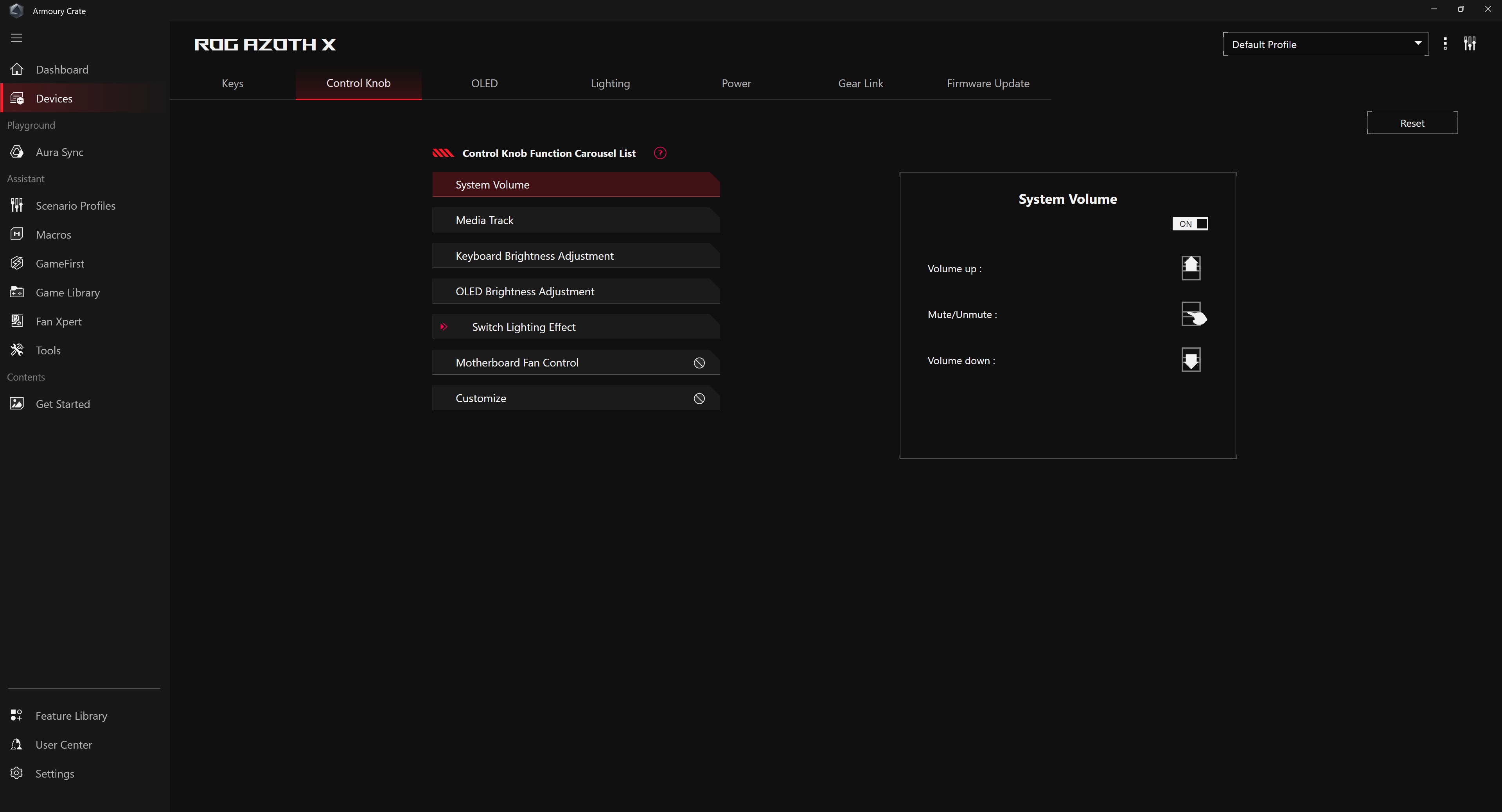Viewport: 1502px width, 812px height.
Task: Select the Control Knob tab
Action: (359, 83)
